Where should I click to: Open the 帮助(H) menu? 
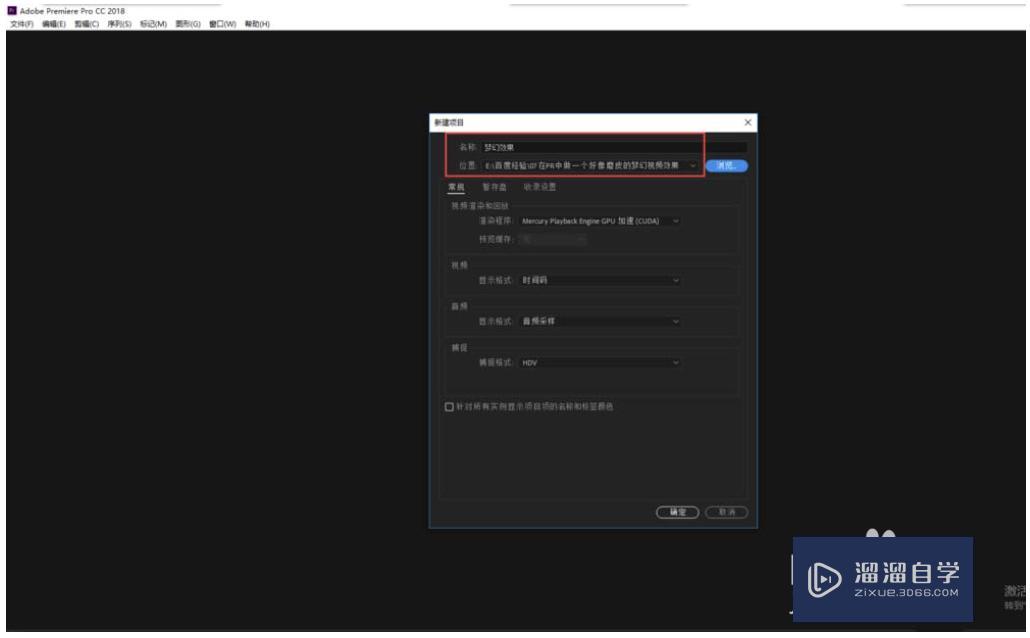click(258, 24)
